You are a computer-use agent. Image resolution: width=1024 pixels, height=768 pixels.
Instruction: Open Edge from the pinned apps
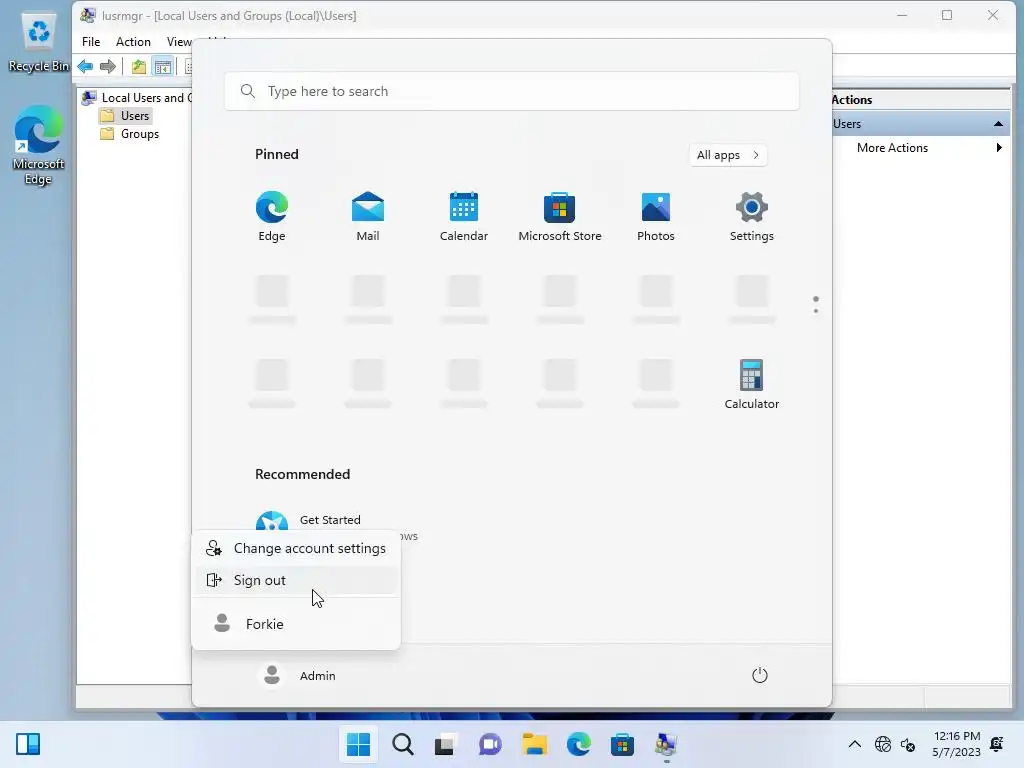[x=272, y=216]
